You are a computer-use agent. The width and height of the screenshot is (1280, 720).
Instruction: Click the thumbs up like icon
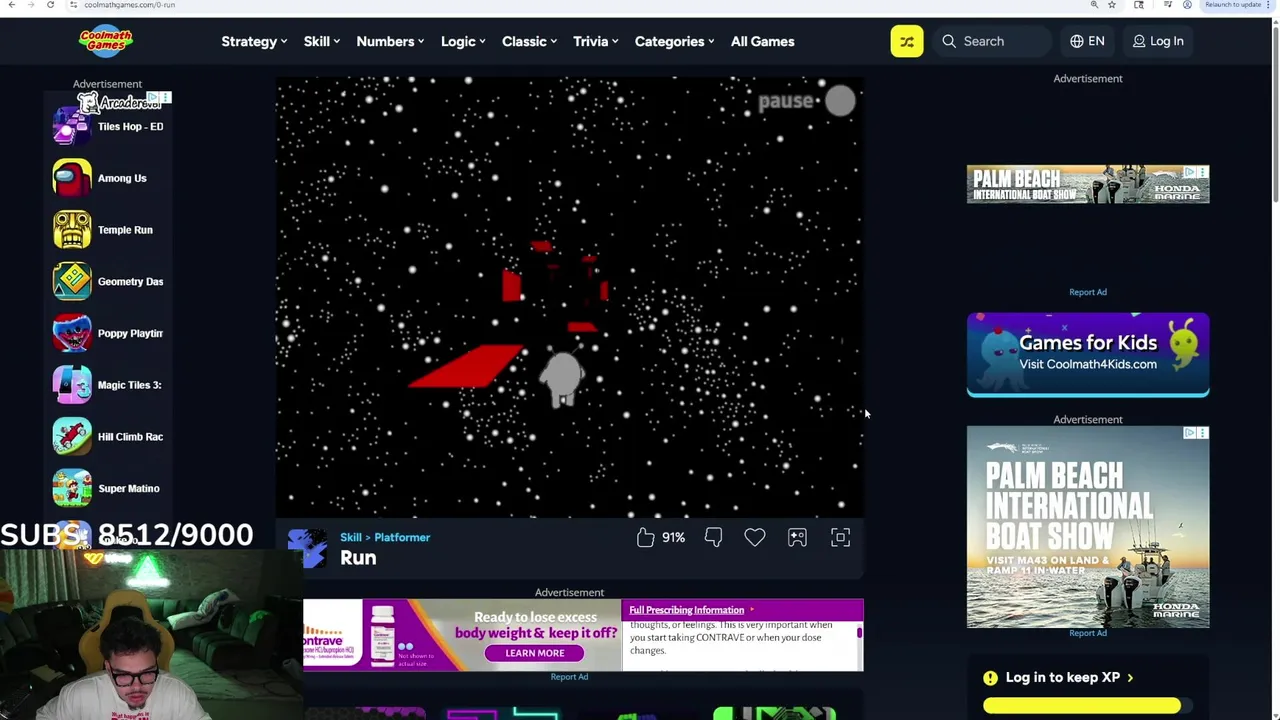point(645,538)
